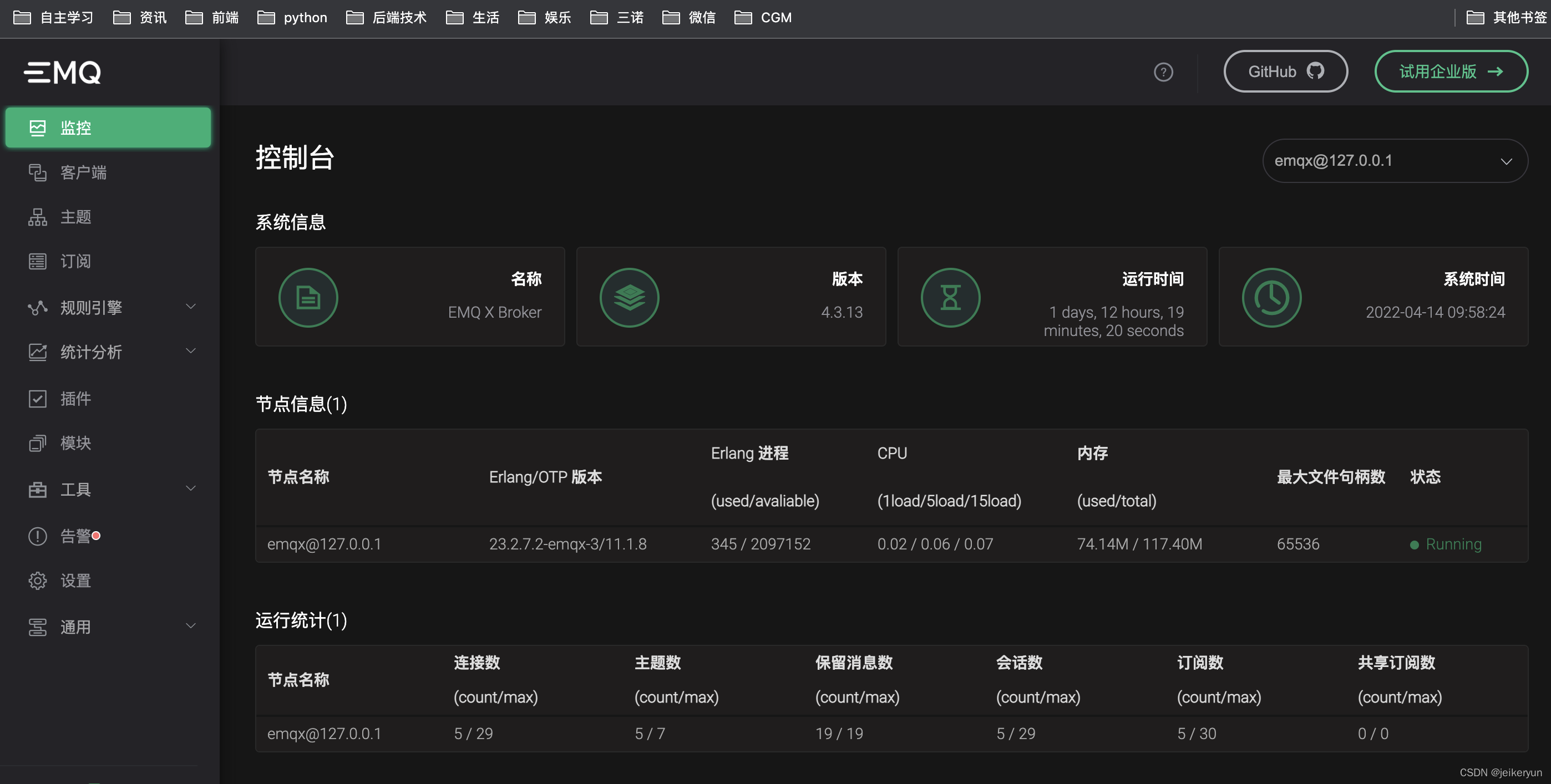Open the python bookmarks folder

tap(293, 17)
